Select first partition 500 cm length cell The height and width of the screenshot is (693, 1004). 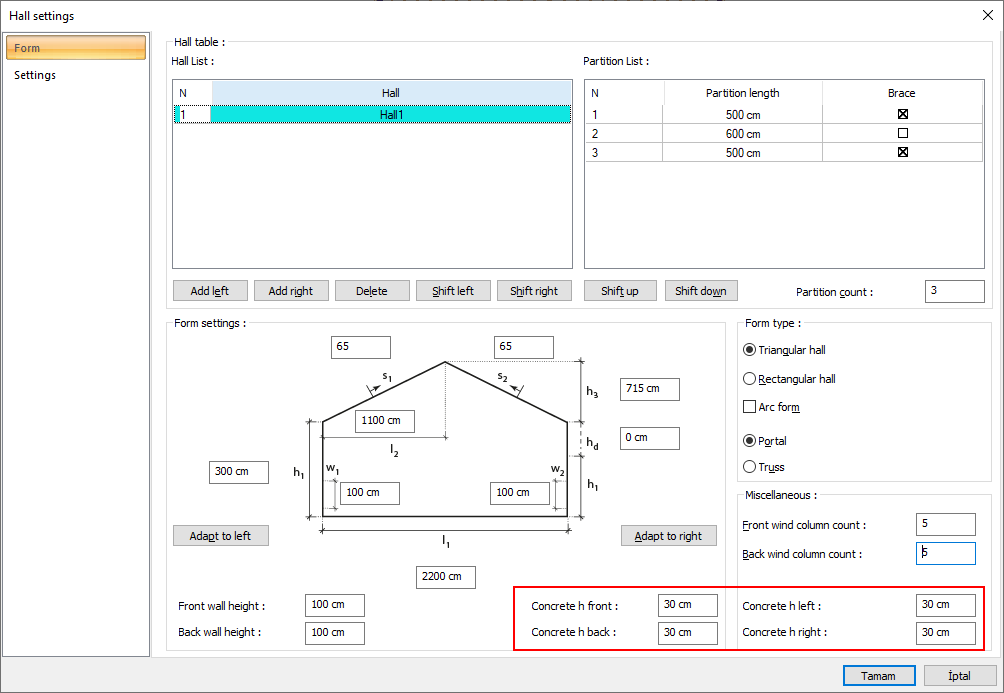pos(743,115)
